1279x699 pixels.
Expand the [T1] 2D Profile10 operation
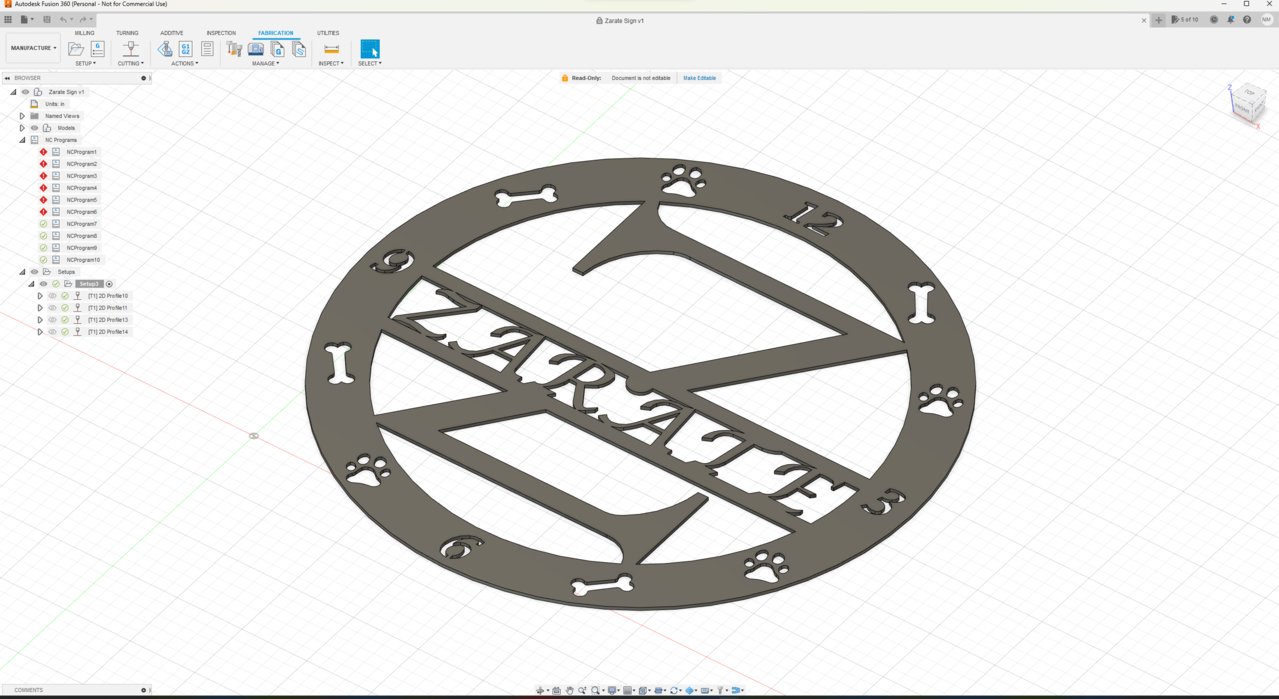pyautogui.click(x=40, y=296)
